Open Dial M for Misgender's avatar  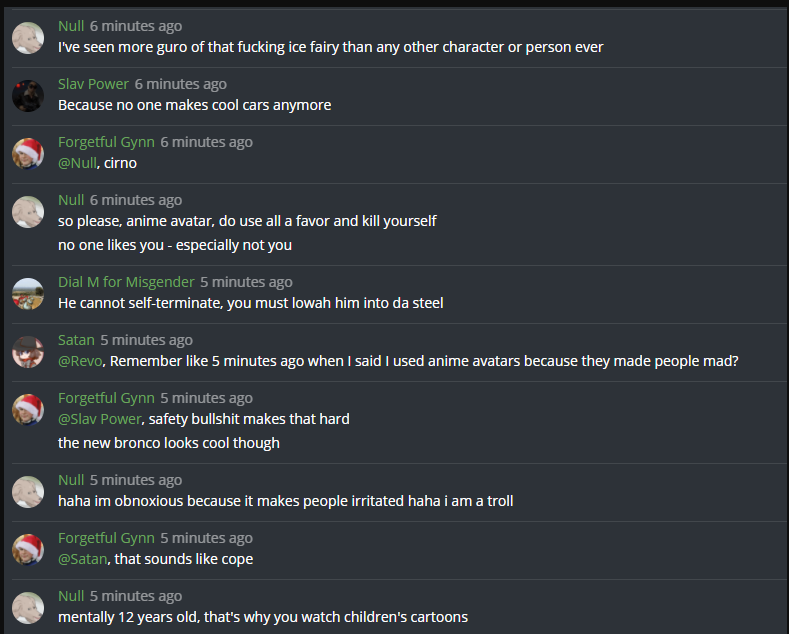28,294
